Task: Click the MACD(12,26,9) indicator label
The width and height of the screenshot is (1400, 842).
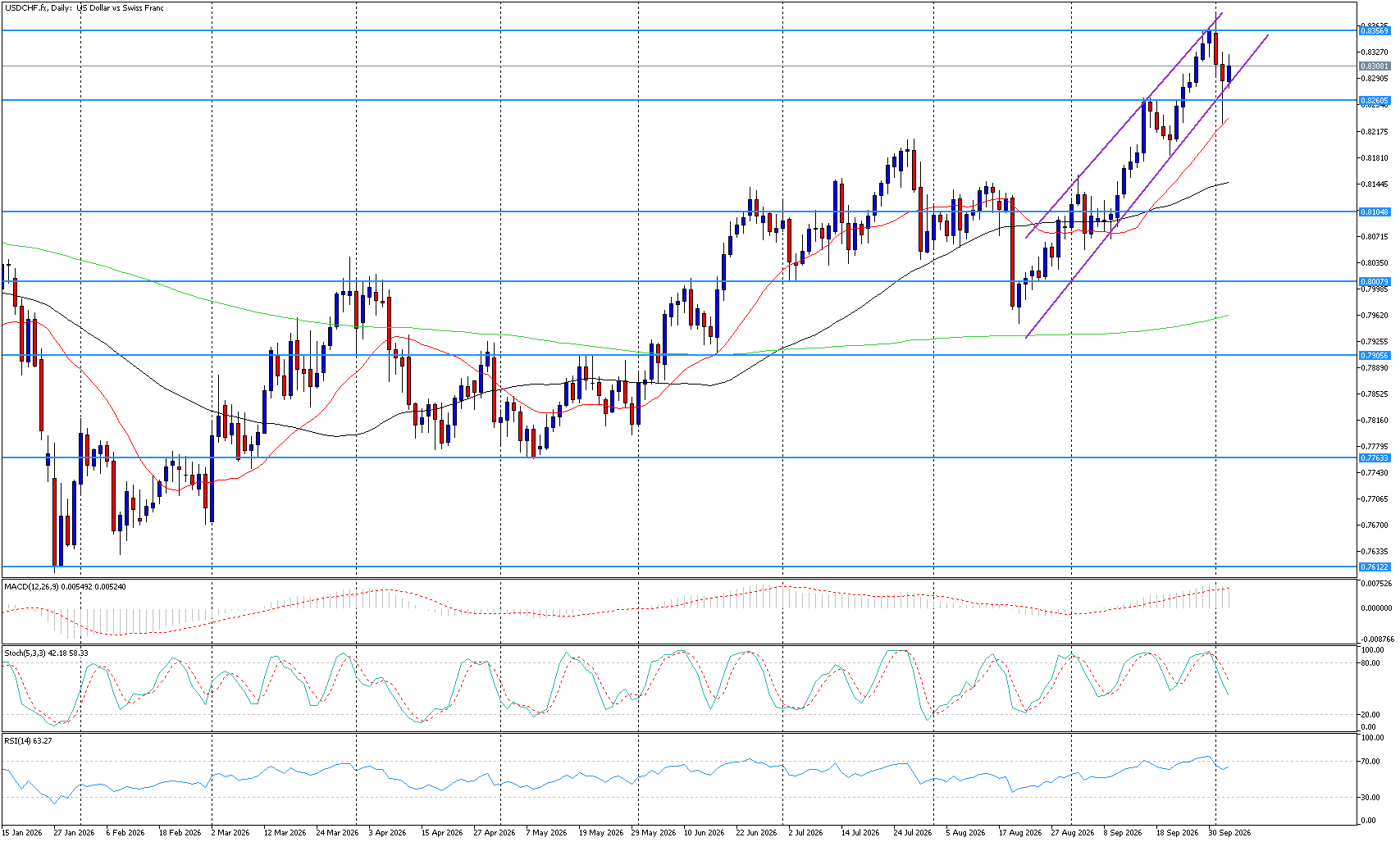Action: 65,586
